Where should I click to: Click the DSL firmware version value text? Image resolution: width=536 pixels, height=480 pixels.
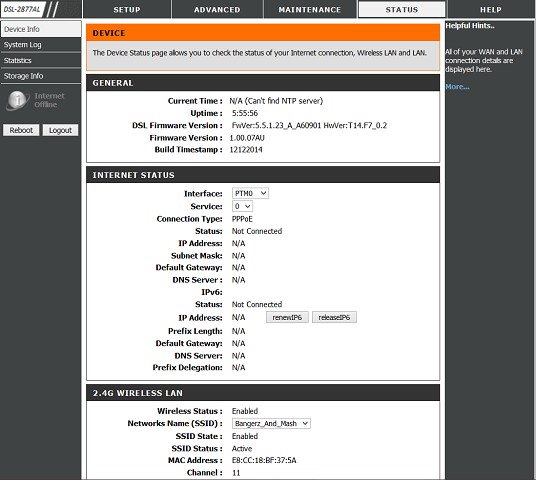point(309,125)
